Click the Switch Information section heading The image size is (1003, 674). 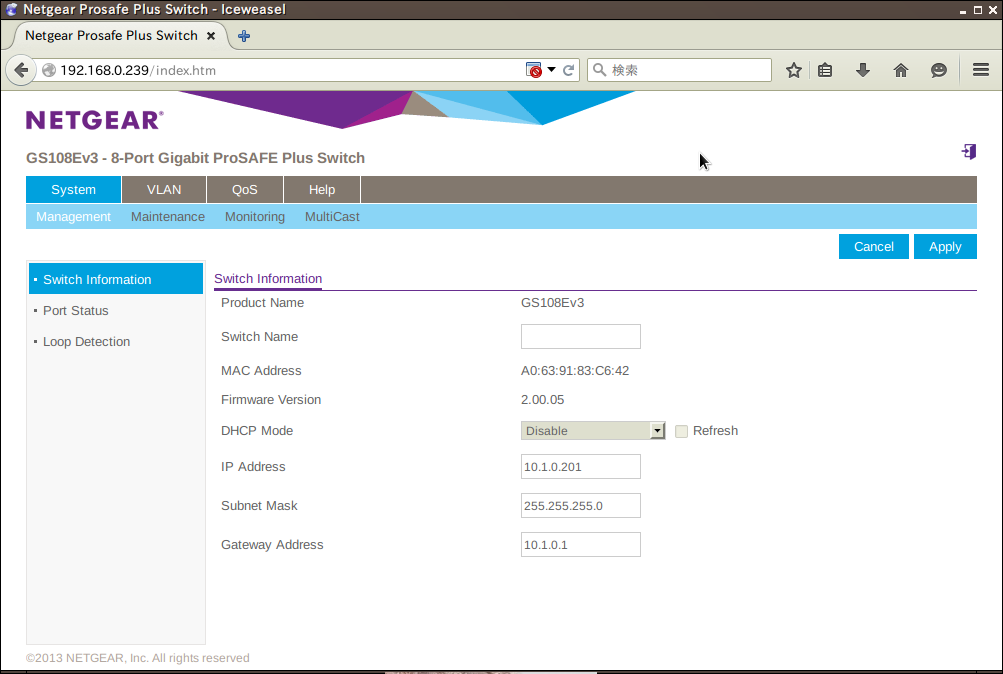coord(268,279)
